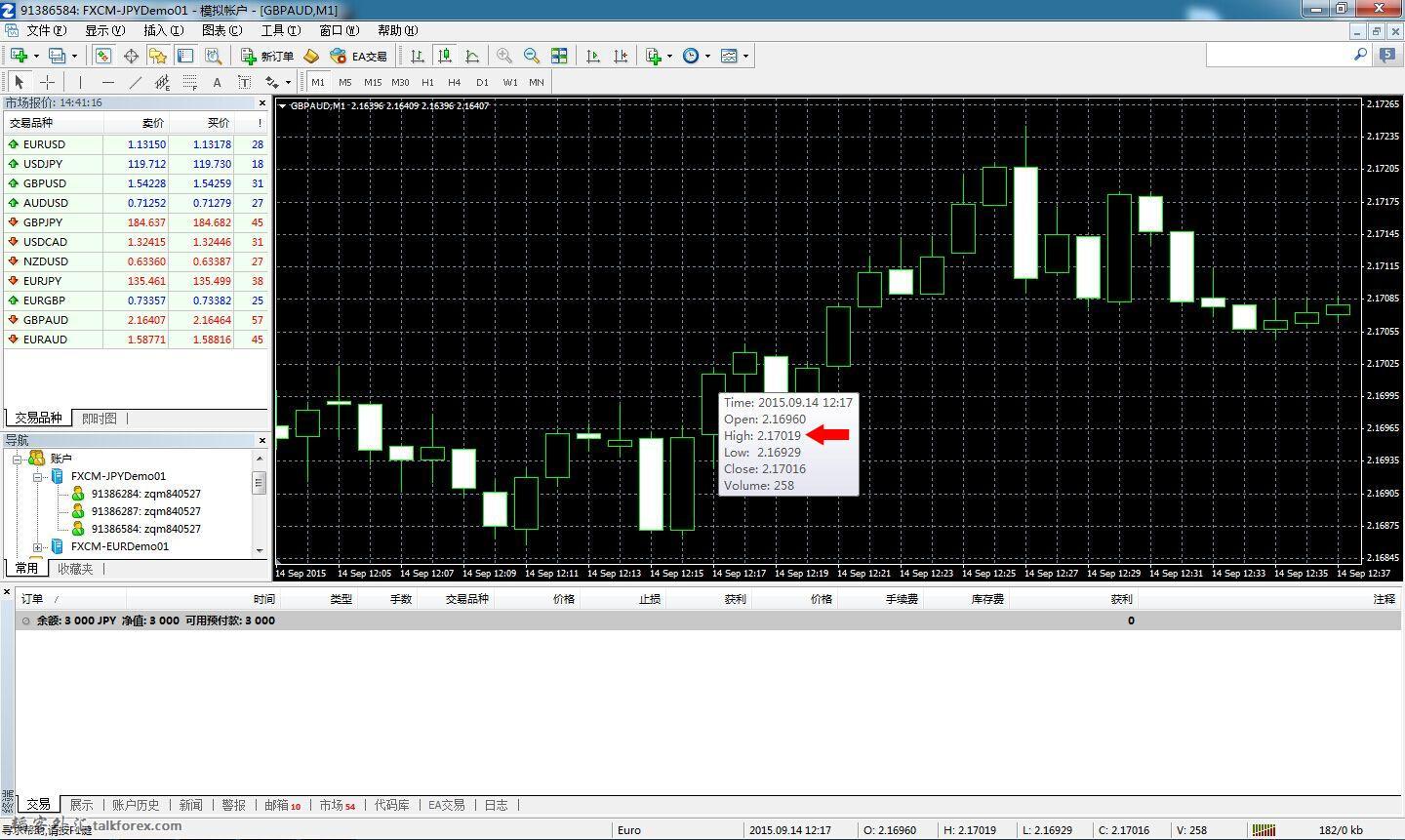
Task: Open the 图表 menu
Action: [221, 30]
